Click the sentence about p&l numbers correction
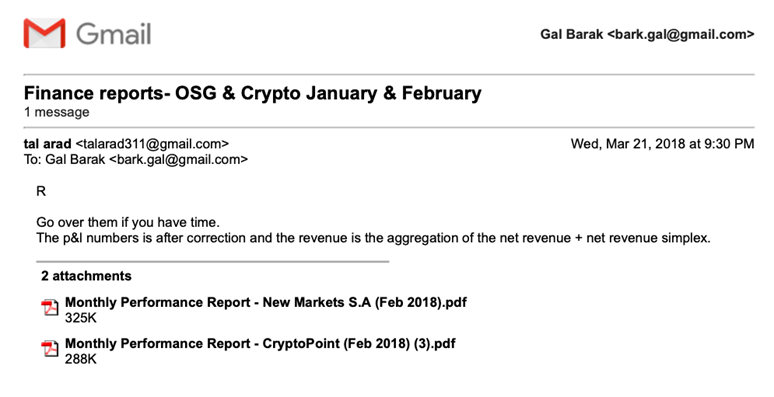 tap(373, 238)
